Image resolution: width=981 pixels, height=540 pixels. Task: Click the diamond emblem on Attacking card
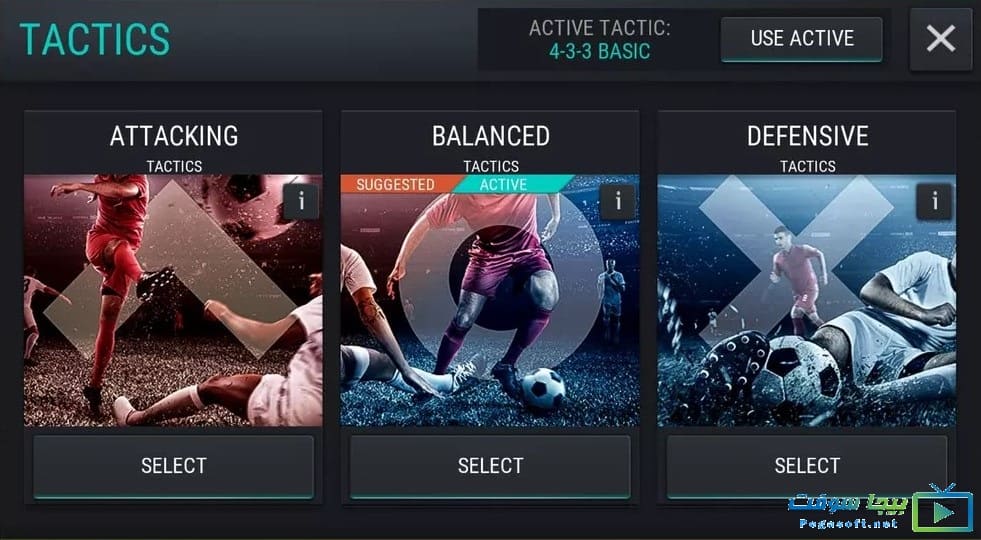click(x=170, y=269)
